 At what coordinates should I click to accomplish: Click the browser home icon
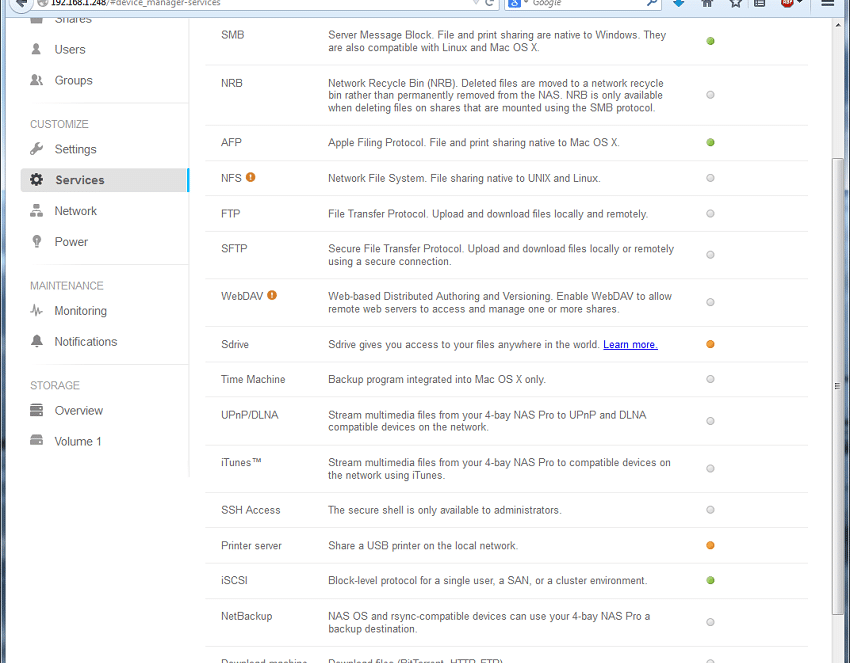[x=707, y=3]
